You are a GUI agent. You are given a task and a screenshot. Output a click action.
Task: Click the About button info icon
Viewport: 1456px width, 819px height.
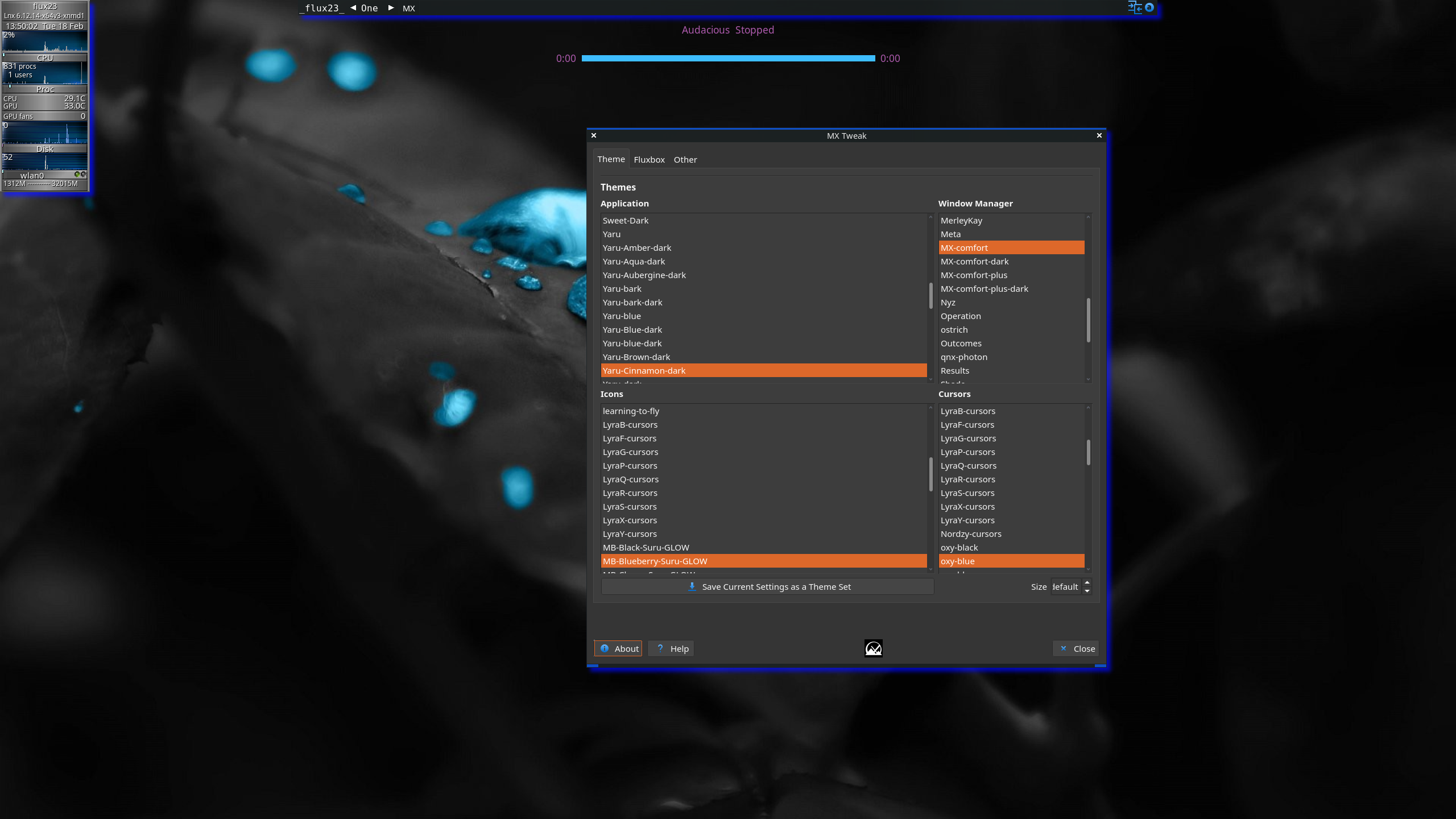point(605,648)
